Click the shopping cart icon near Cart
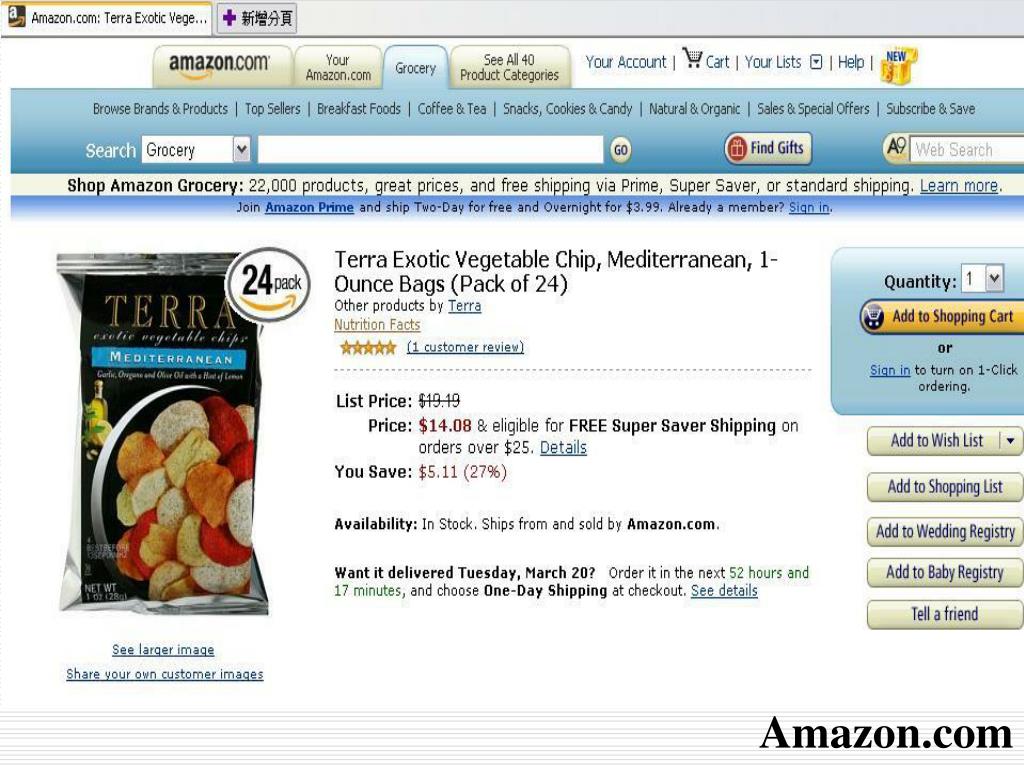This screenshot has height=768, width=1024. pyautogui.click(x=692, y=59)
